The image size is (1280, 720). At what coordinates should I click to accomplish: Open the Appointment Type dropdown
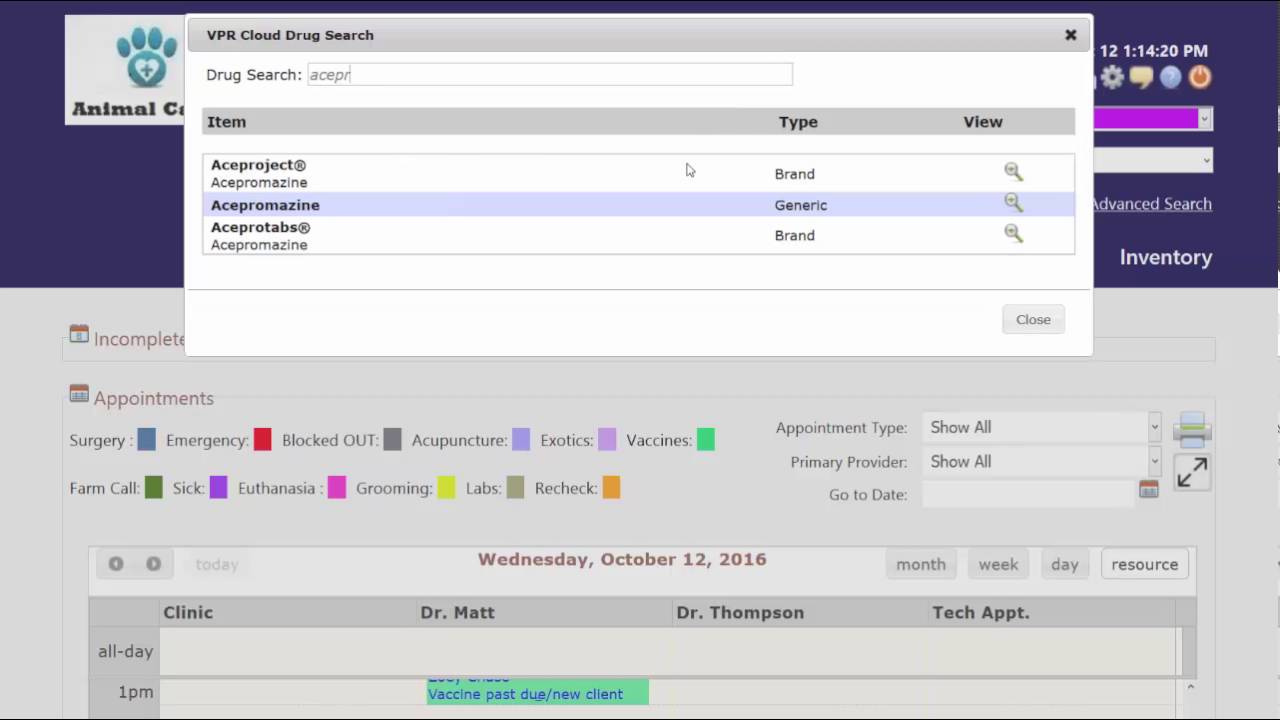[1042, 427]
